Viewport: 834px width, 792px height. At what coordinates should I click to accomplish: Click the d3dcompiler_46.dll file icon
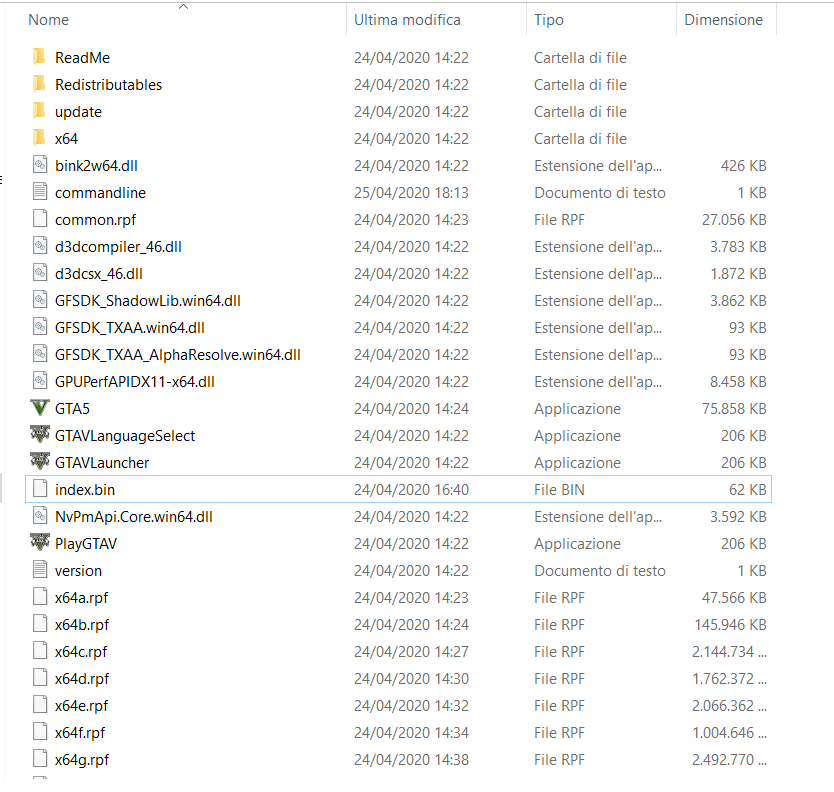(40, 246)
